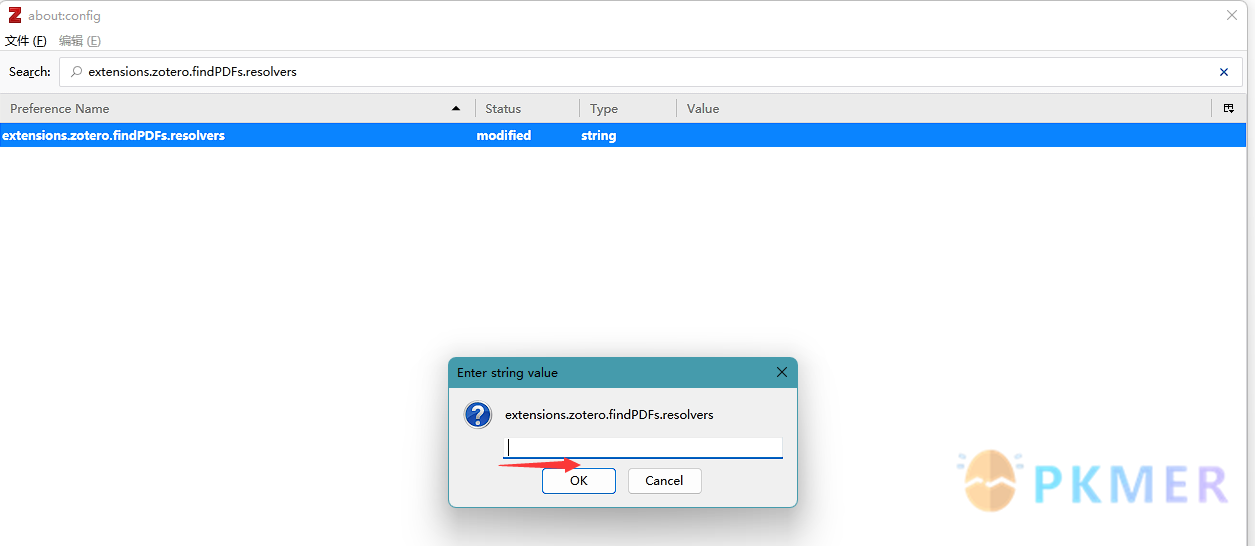The width and height of the screenshot is (1255, 546).
Task: Click the question mark icon in dialog
Action: coord(479,415)
